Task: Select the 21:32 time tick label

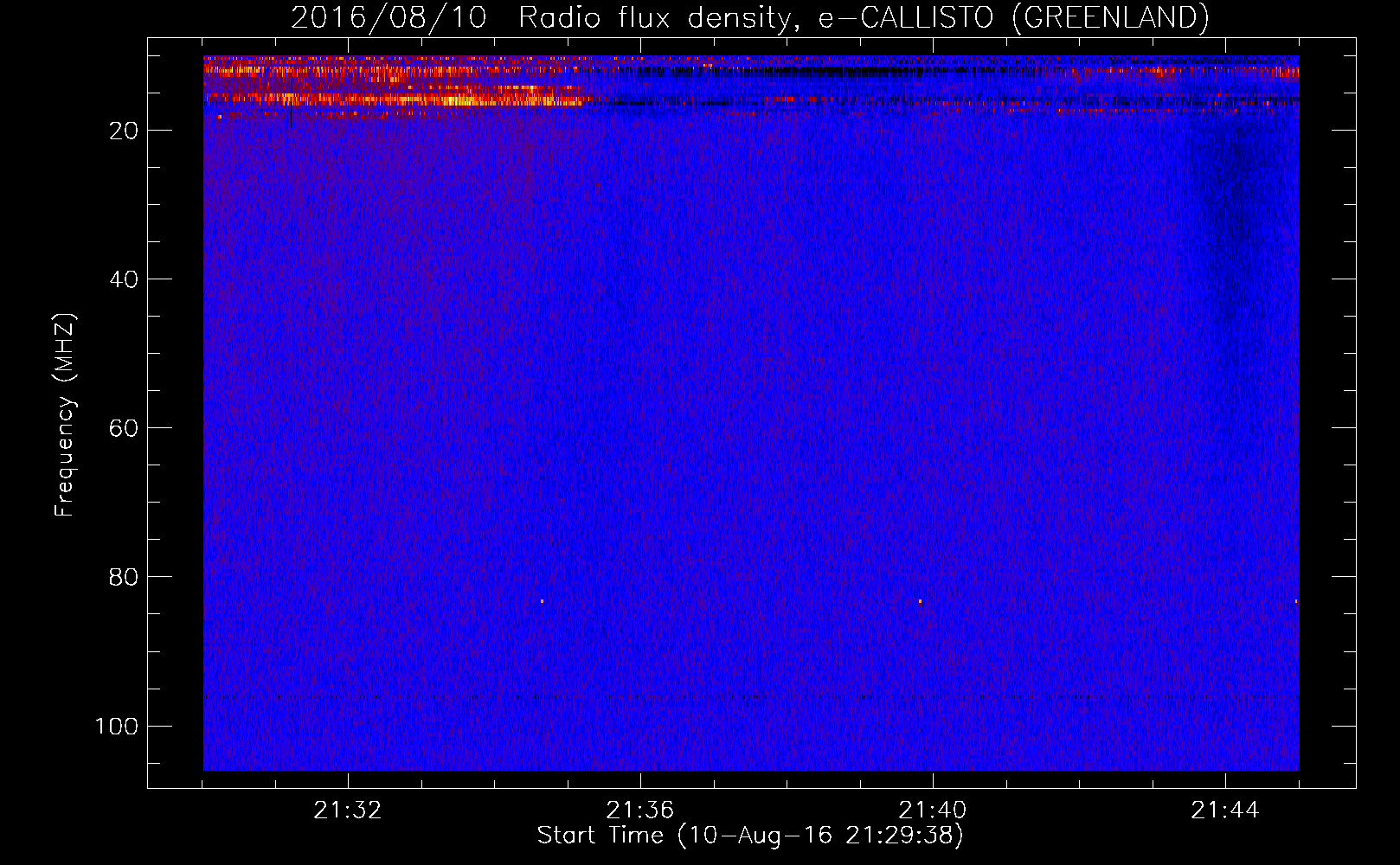Action: pyautogui.click(x=348, y=810)
